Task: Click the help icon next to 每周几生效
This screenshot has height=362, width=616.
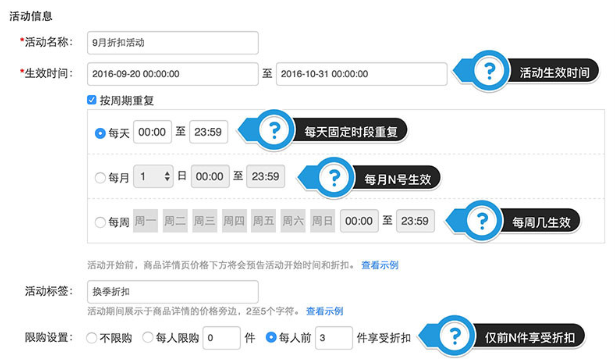Action: (482, 221)
